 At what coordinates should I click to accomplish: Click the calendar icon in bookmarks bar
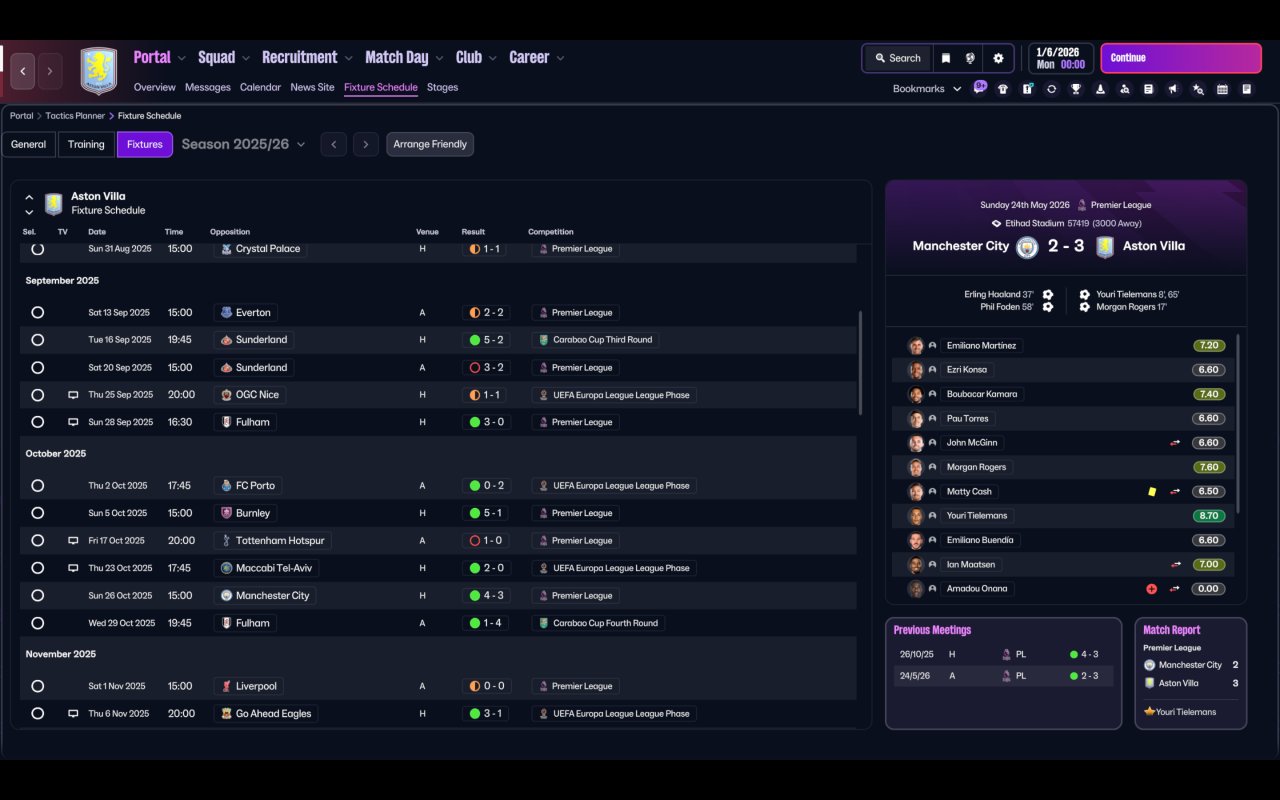click(1222, 89)
